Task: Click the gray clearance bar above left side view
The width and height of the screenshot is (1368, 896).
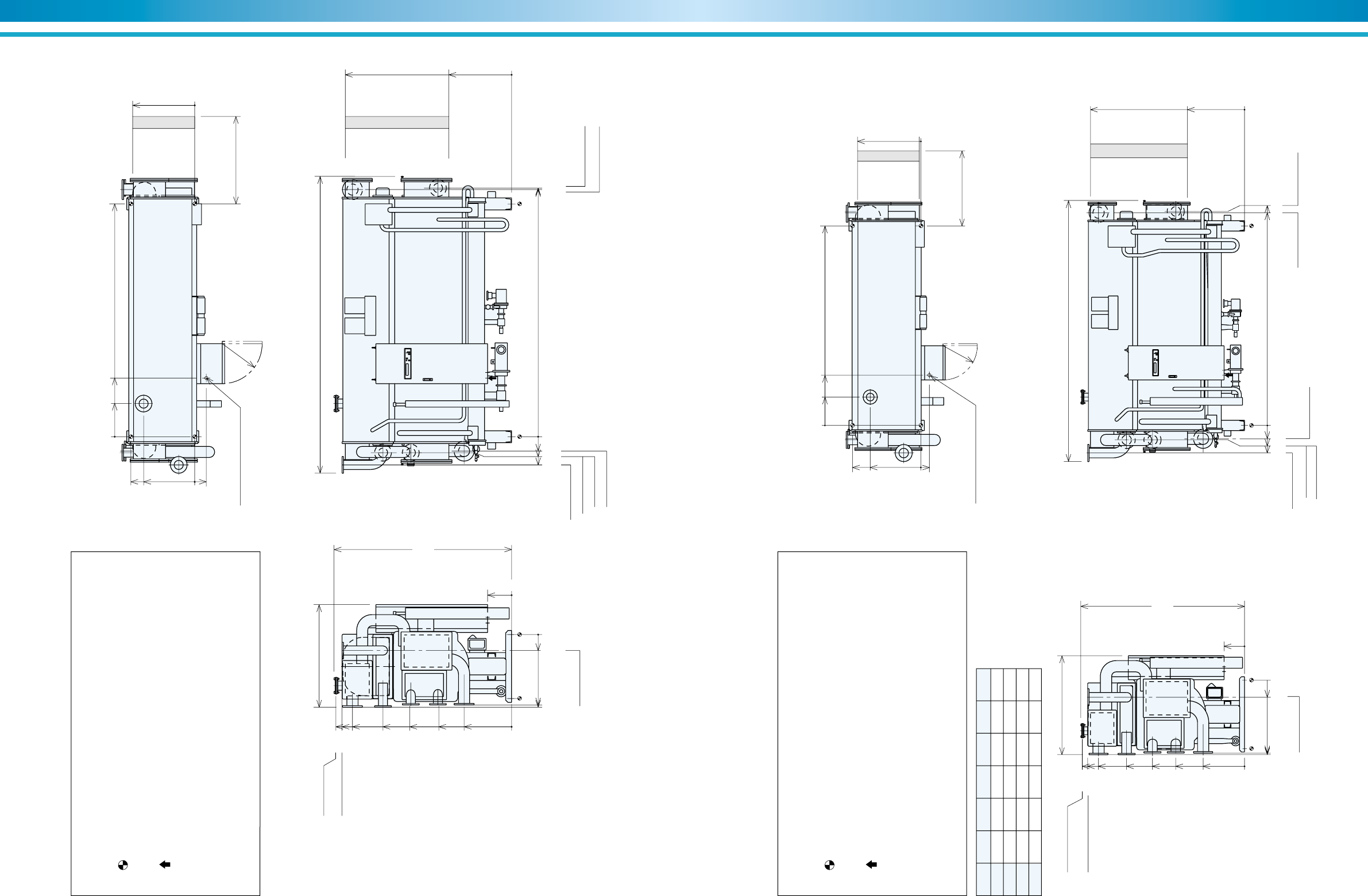Action: click(x=164, y=122)
